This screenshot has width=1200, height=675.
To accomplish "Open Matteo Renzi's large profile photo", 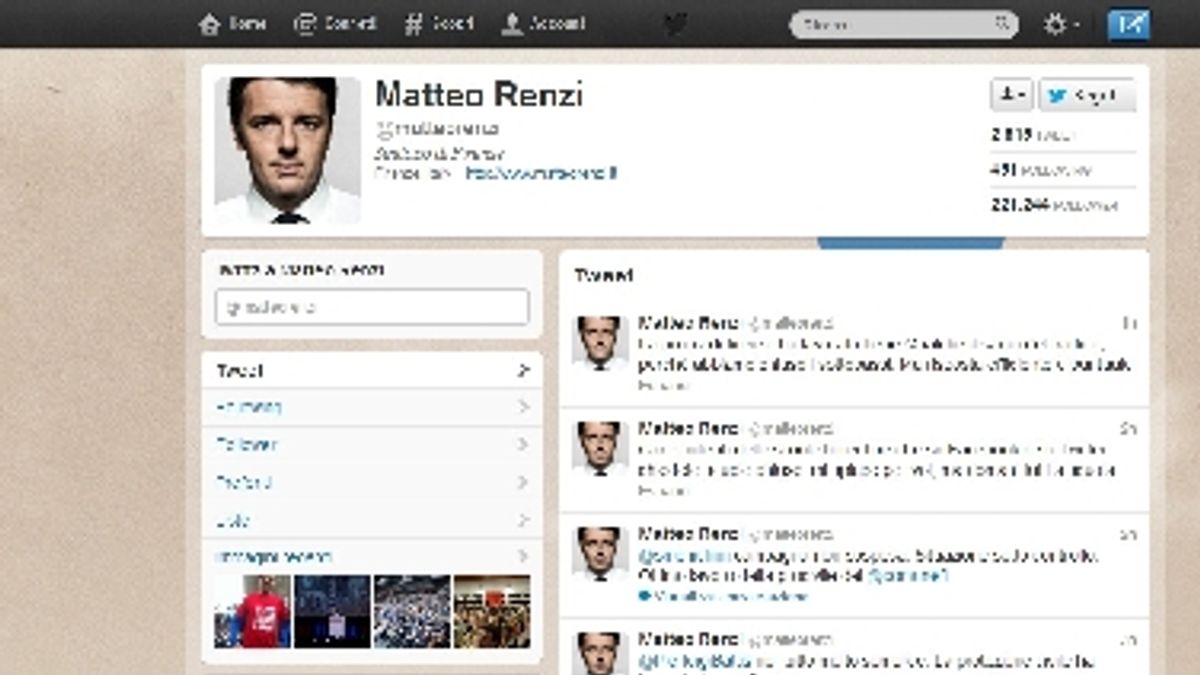I will coord(287,150).
